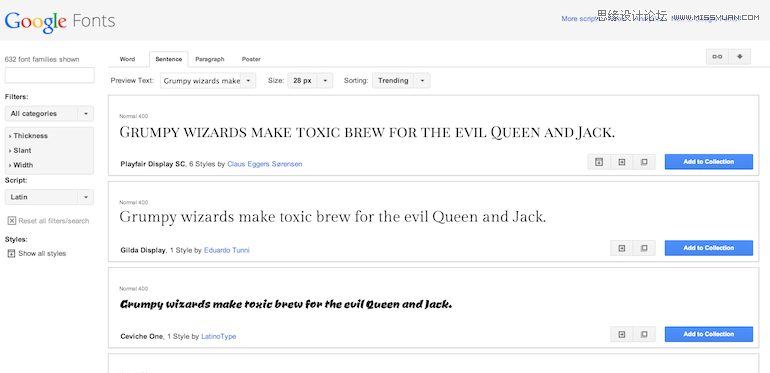Open the Preview Text dropdown arrow
Screen dimensions: 770x373
[x=248, y=81]
